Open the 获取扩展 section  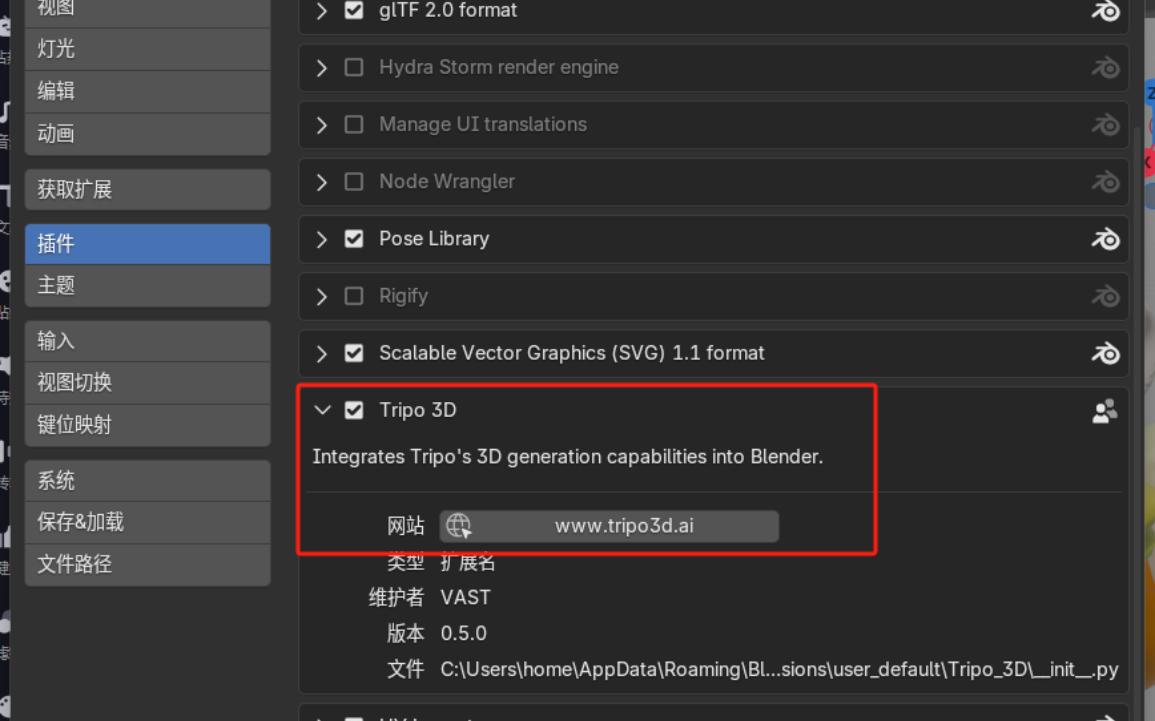click(147, 189)
